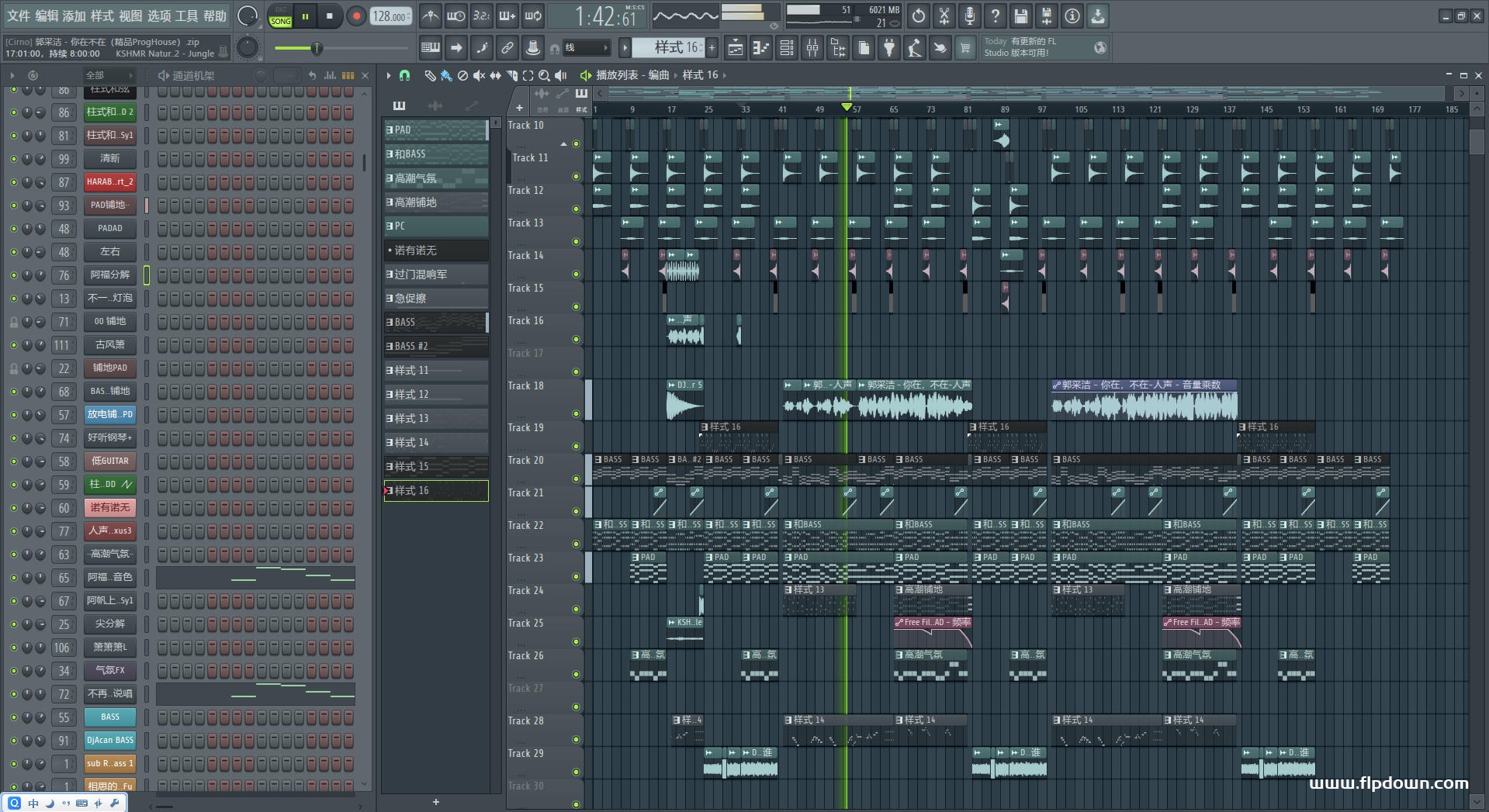Open the plugin database plug icon
This screenshot has width=1489, height=812.
[x=889, y=48]
